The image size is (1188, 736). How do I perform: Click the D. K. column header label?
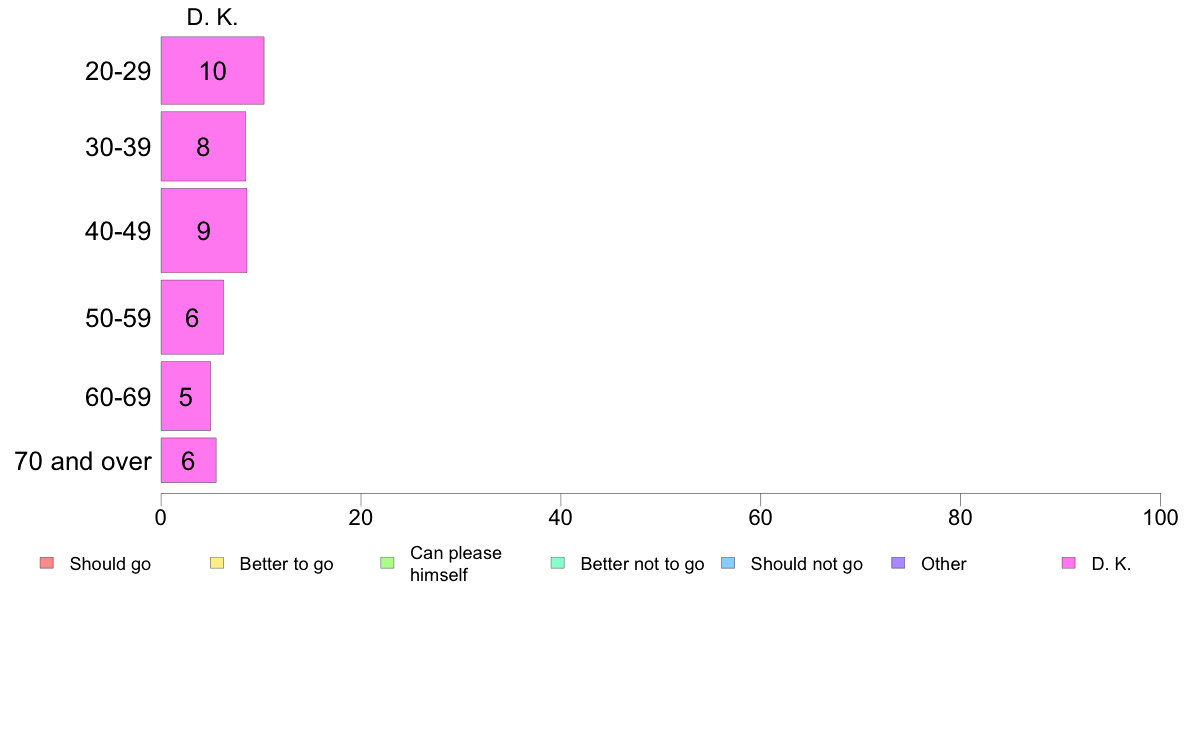(212, 17)
